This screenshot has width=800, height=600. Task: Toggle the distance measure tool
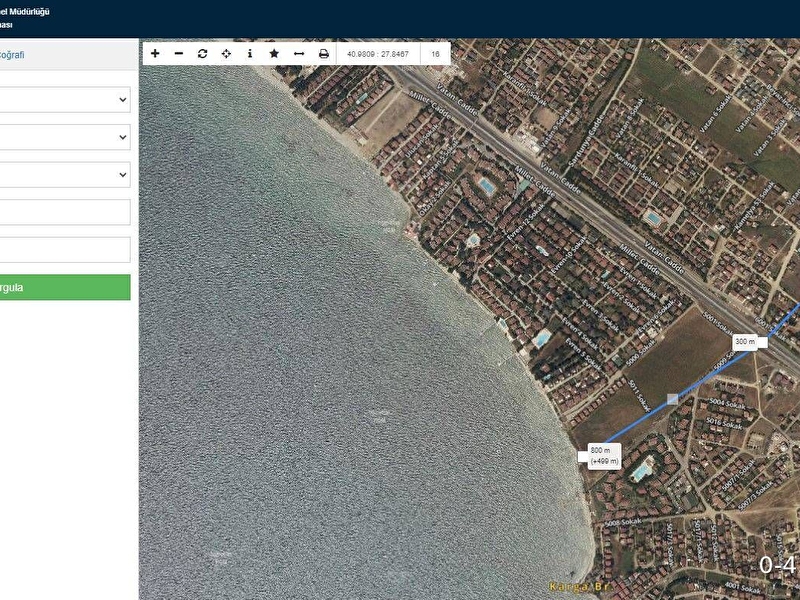coord(299,54)
